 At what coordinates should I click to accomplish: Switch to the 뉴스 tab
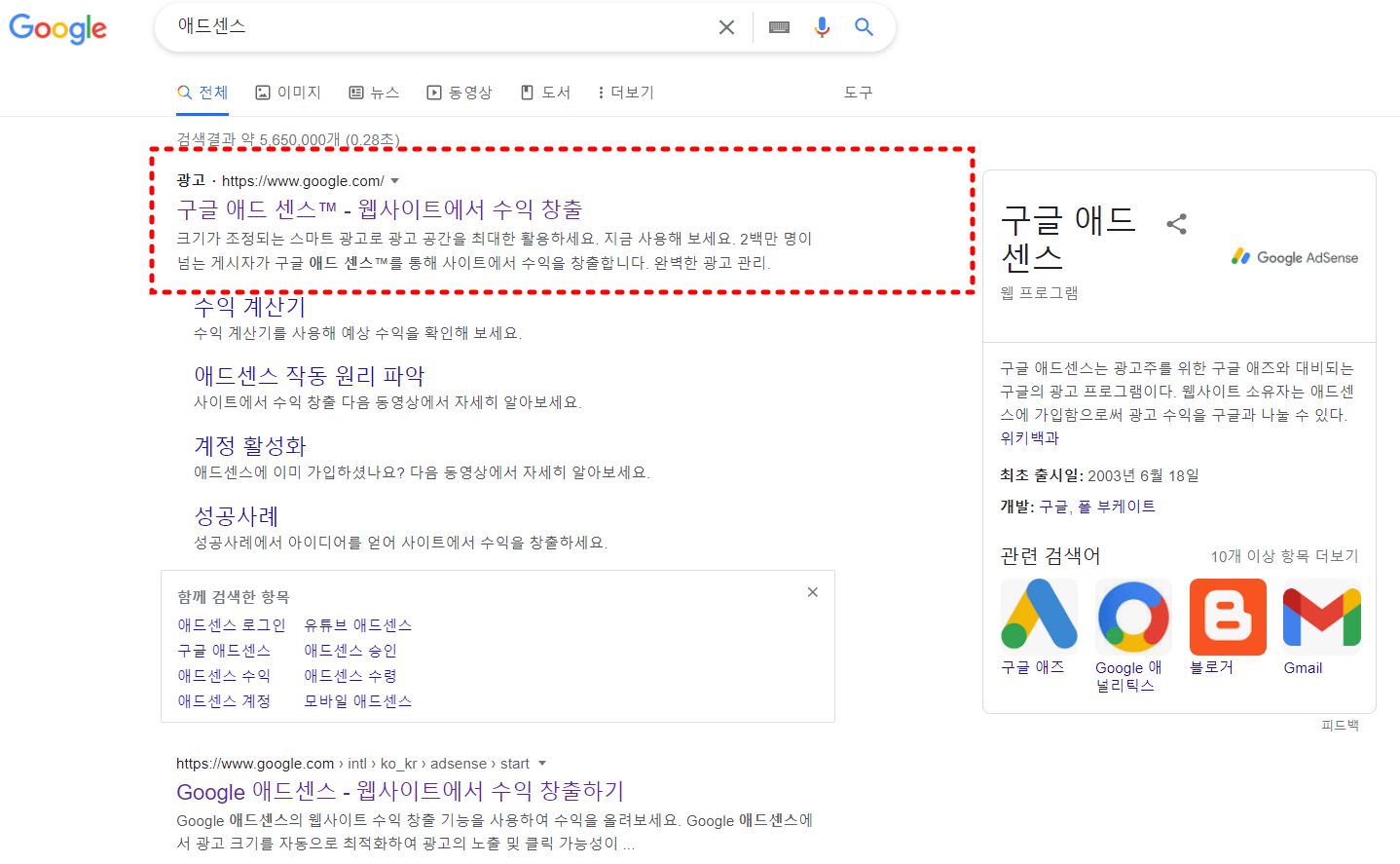[x=375, y=93]
